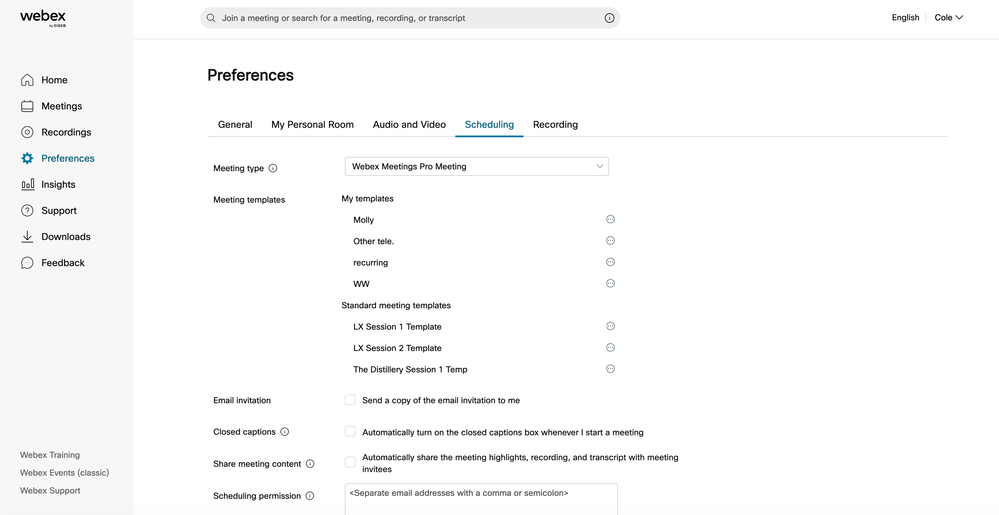999x515 pixels.
Task: Switch to My Personal Room tab
Action: [312, 125]
